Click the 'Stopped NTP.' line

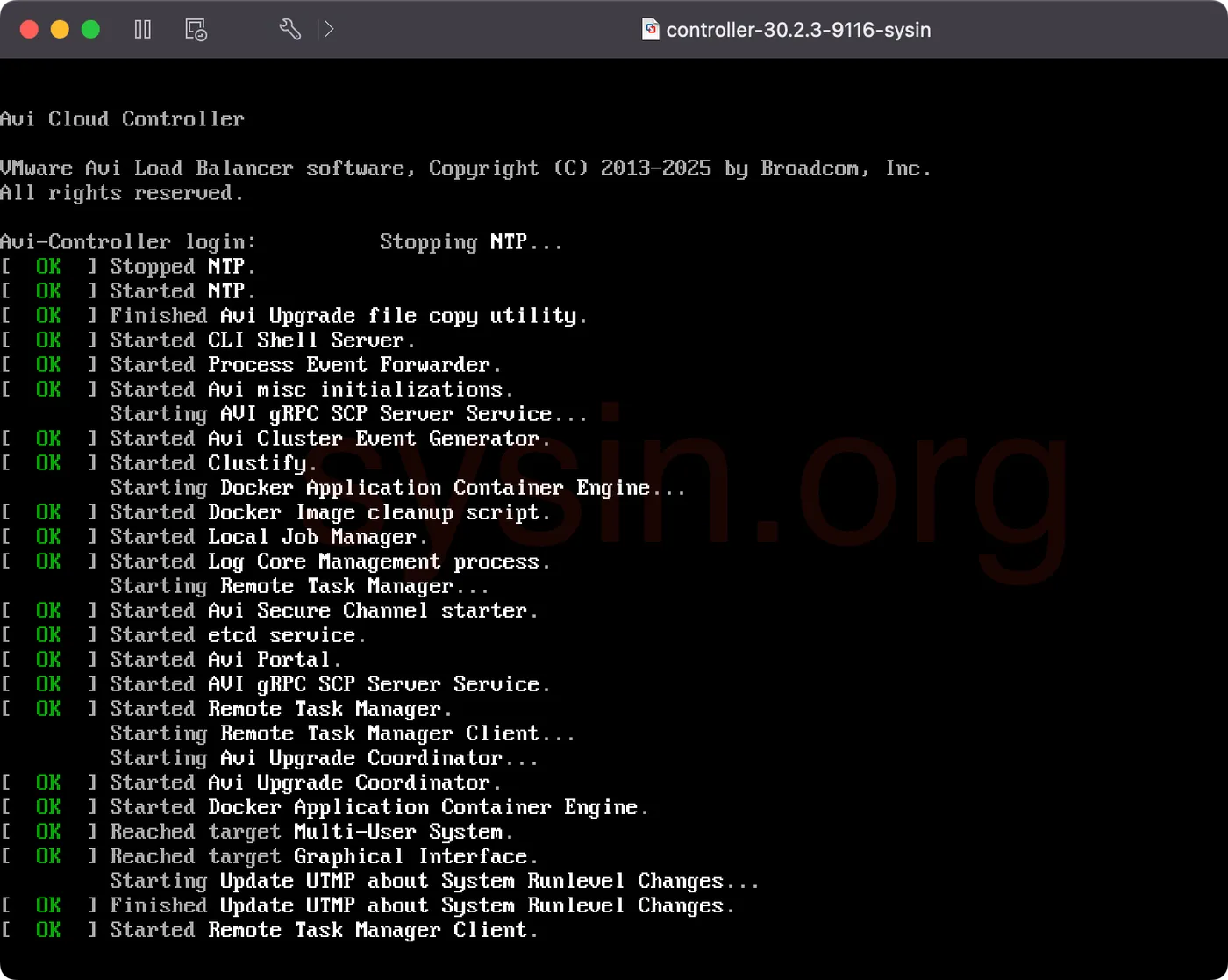tap(182, 267)
